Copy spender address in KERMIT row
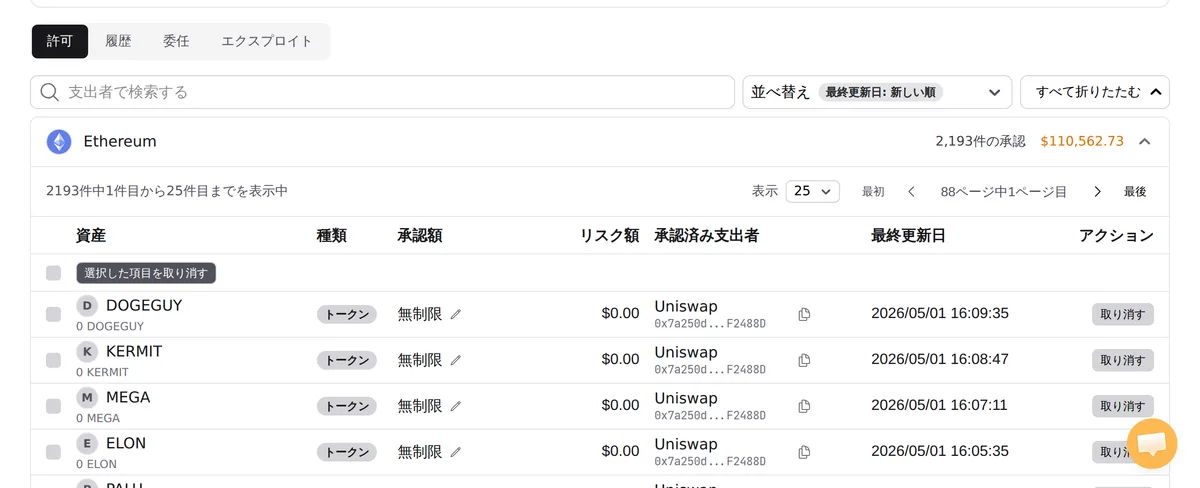 (804, 360)
